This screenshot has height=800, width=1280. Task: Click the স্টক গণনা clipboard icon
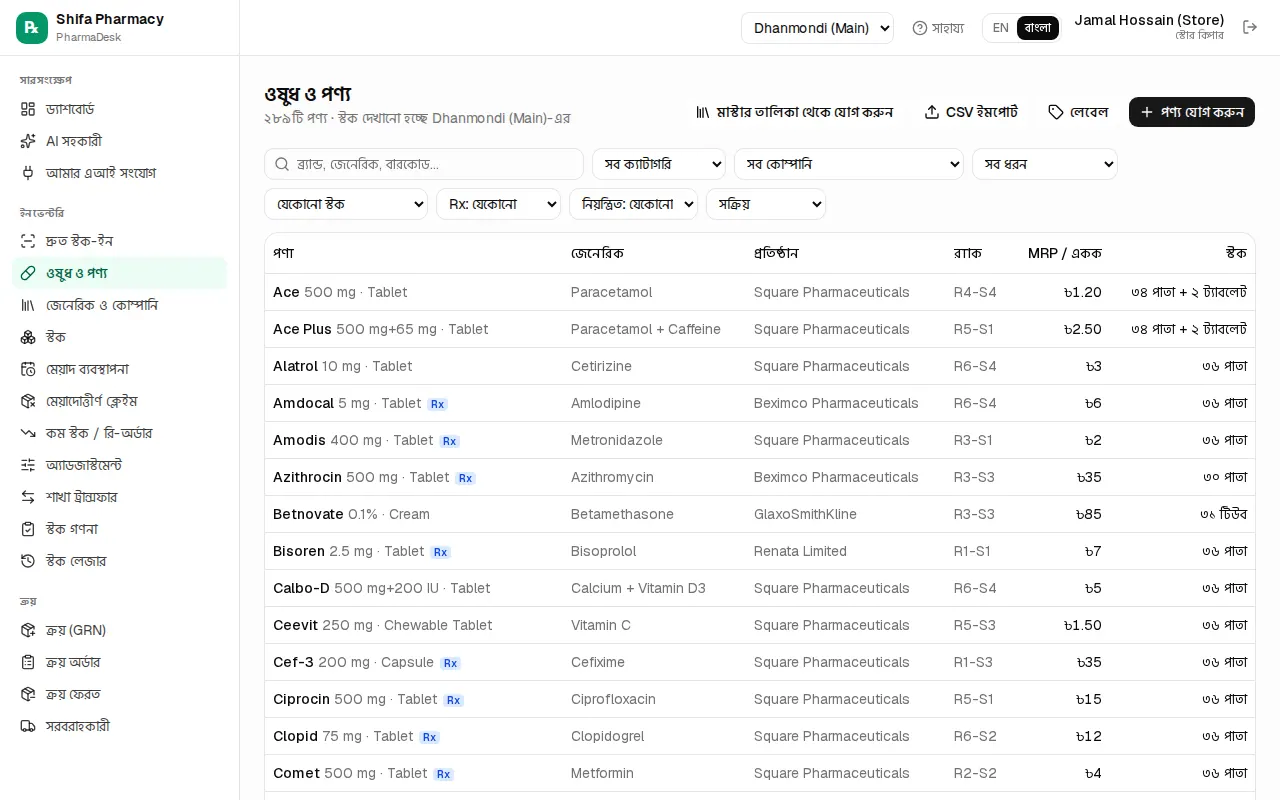tap(28, 529)
